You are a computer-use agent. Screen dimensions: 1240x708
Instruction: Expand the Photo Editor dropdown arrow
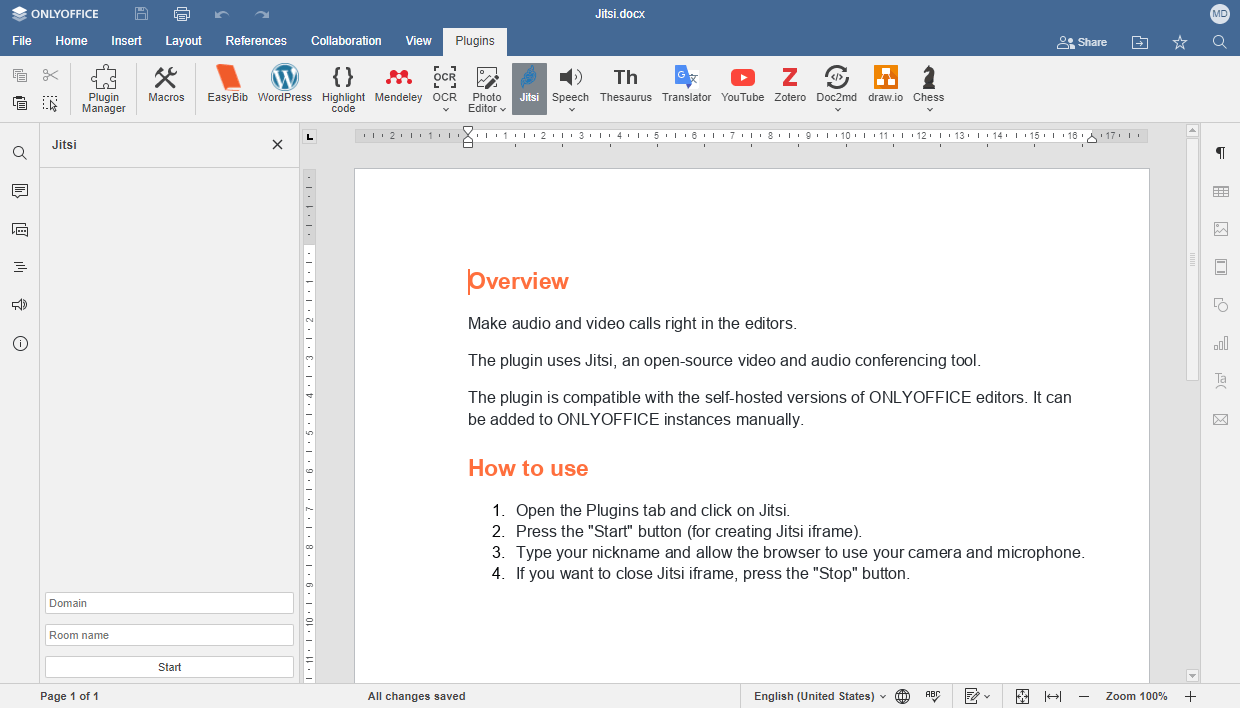[504, 109]
